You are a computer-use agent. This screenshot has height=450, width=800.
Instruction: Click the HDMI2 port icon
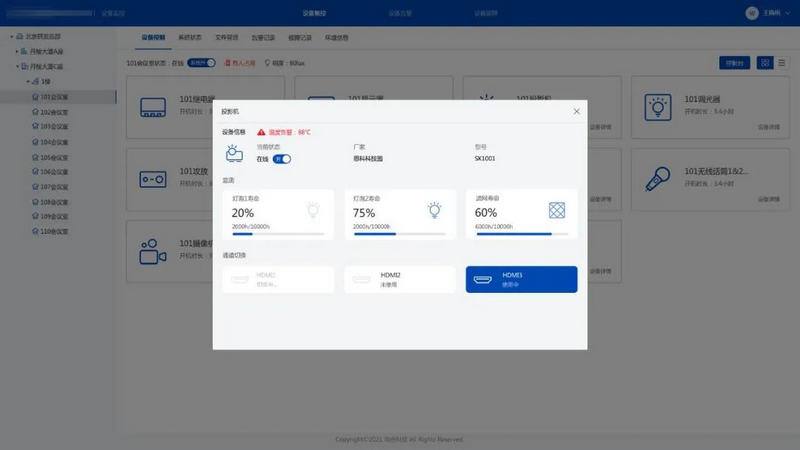(x=361, y=279)
